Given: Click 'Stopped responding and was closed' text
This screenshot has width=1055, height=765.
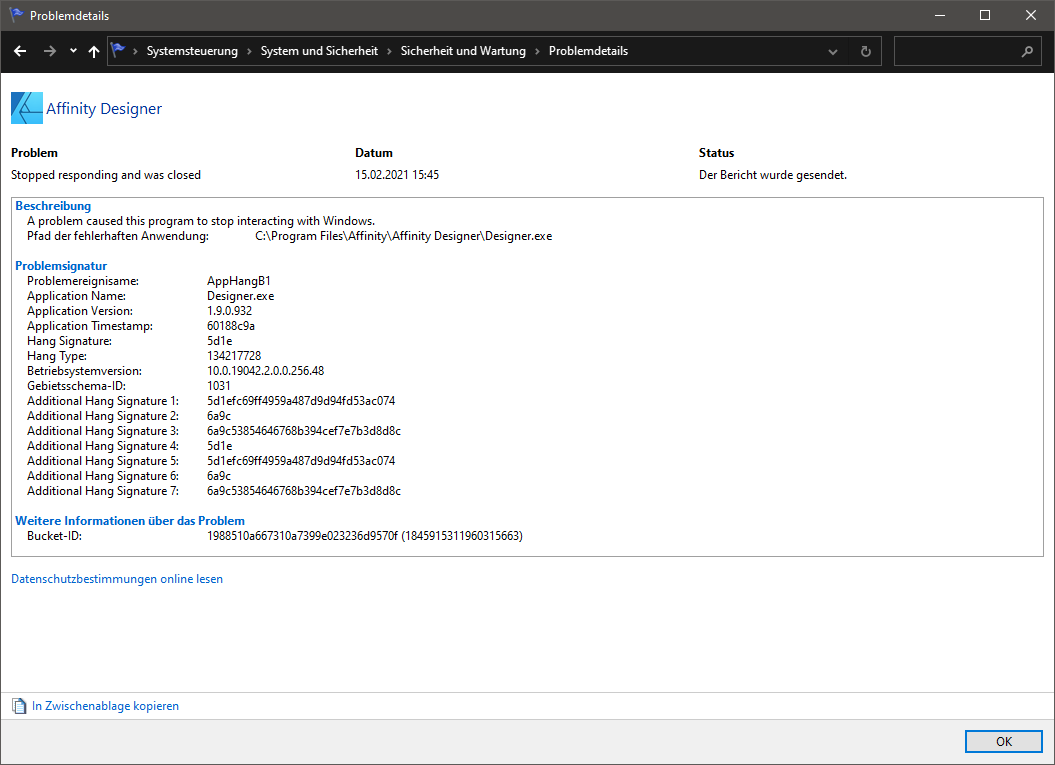Looking at the screenshot, I should click(x=106, y=175).
